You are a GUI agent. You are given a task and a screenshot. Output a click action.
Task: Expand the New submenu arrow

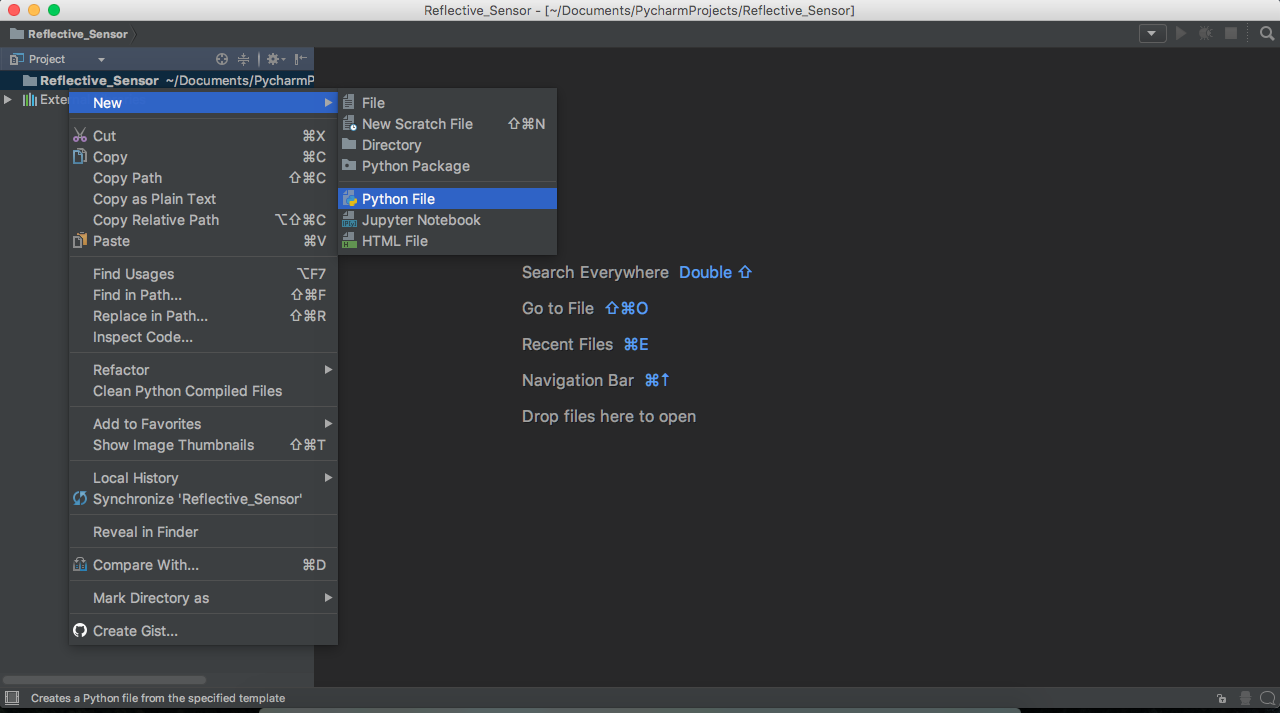(328, 103)
